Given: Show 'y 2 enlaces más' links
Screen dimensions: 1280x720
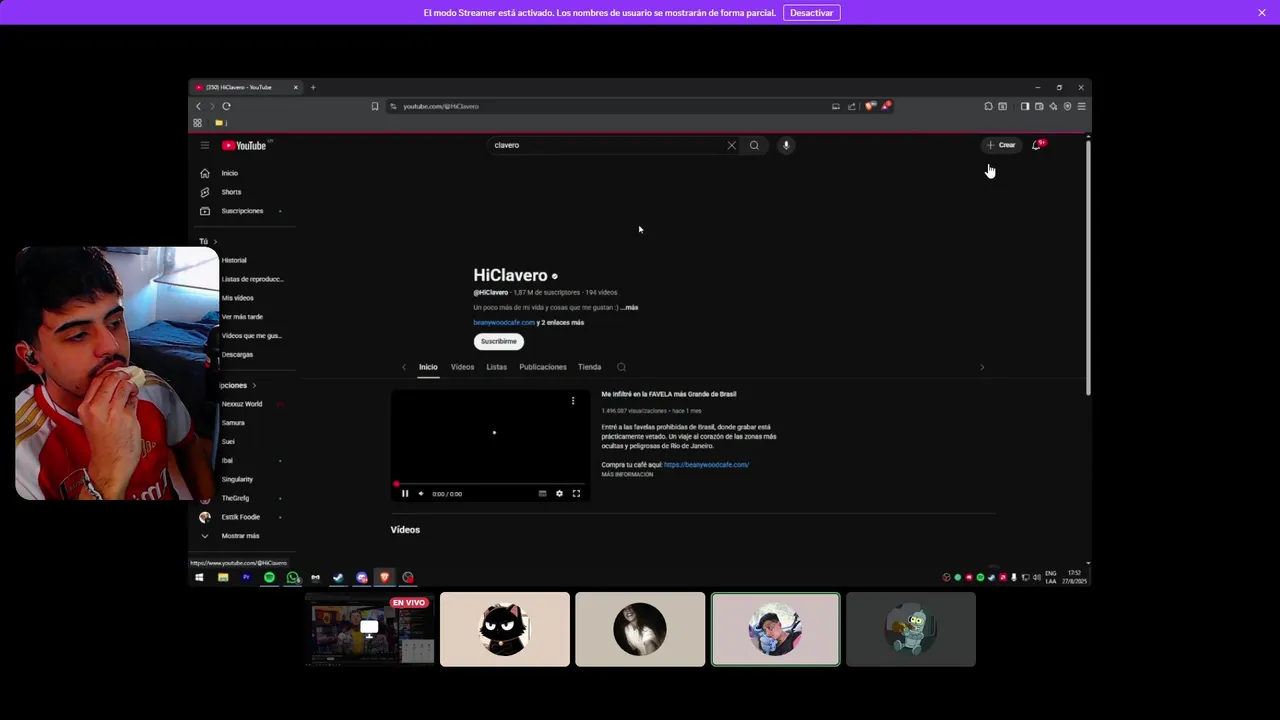Looking at the screenshot, I should pyautogui.click(x=561, y=323).
